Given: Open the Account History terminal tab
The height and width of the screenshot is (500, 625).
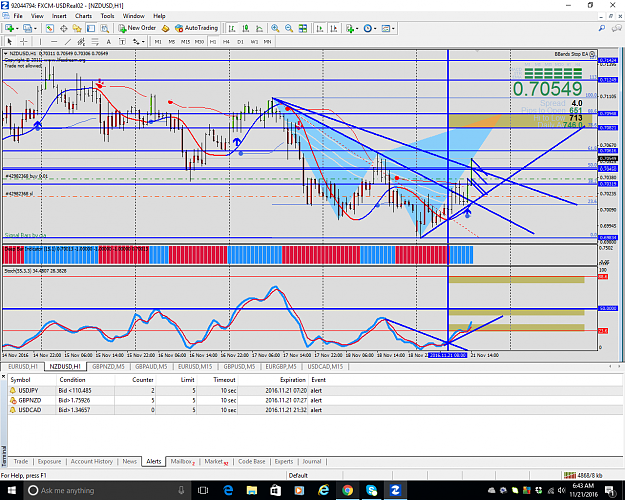Looking at the screenshot, I should coord(92,461).
